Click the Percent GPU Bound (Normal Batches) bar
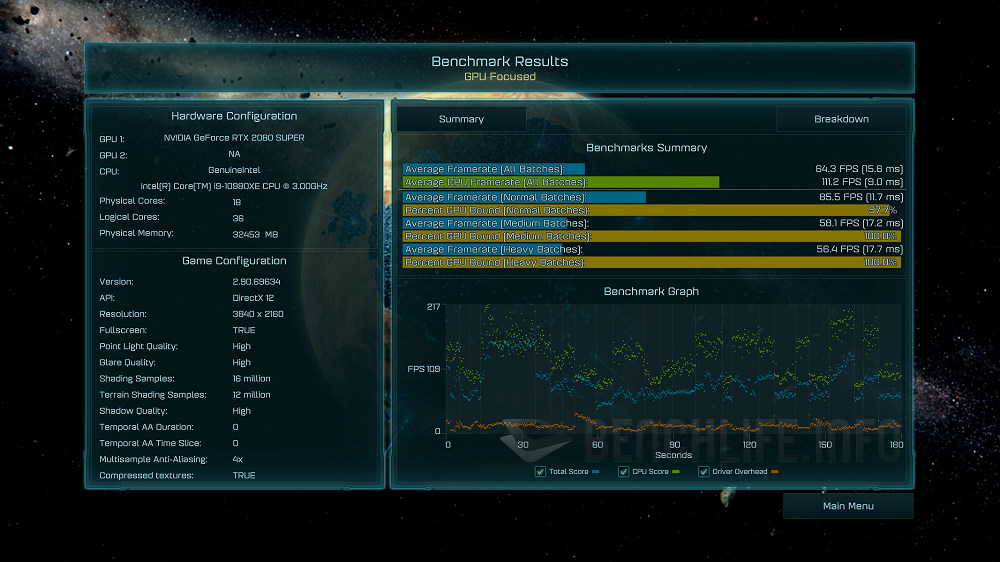 coord(650,211)
